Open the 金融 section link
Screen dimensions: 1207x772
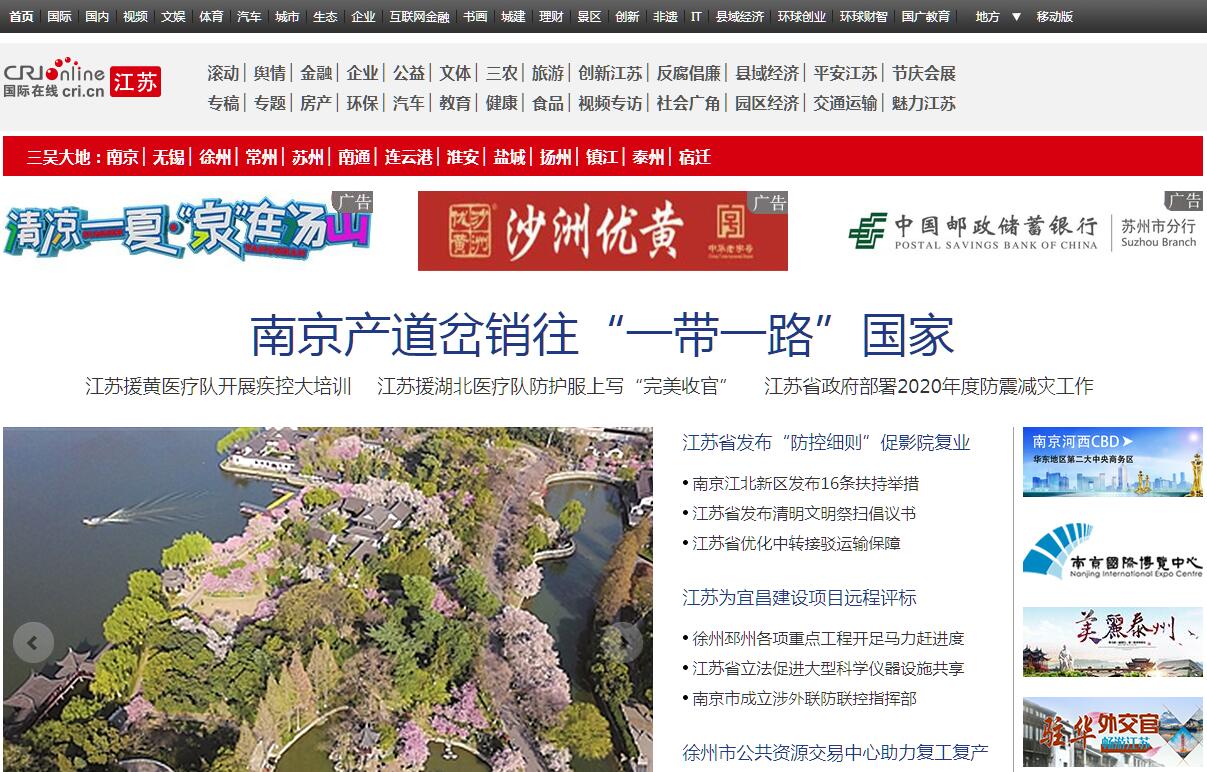click(x=316, y=73)
